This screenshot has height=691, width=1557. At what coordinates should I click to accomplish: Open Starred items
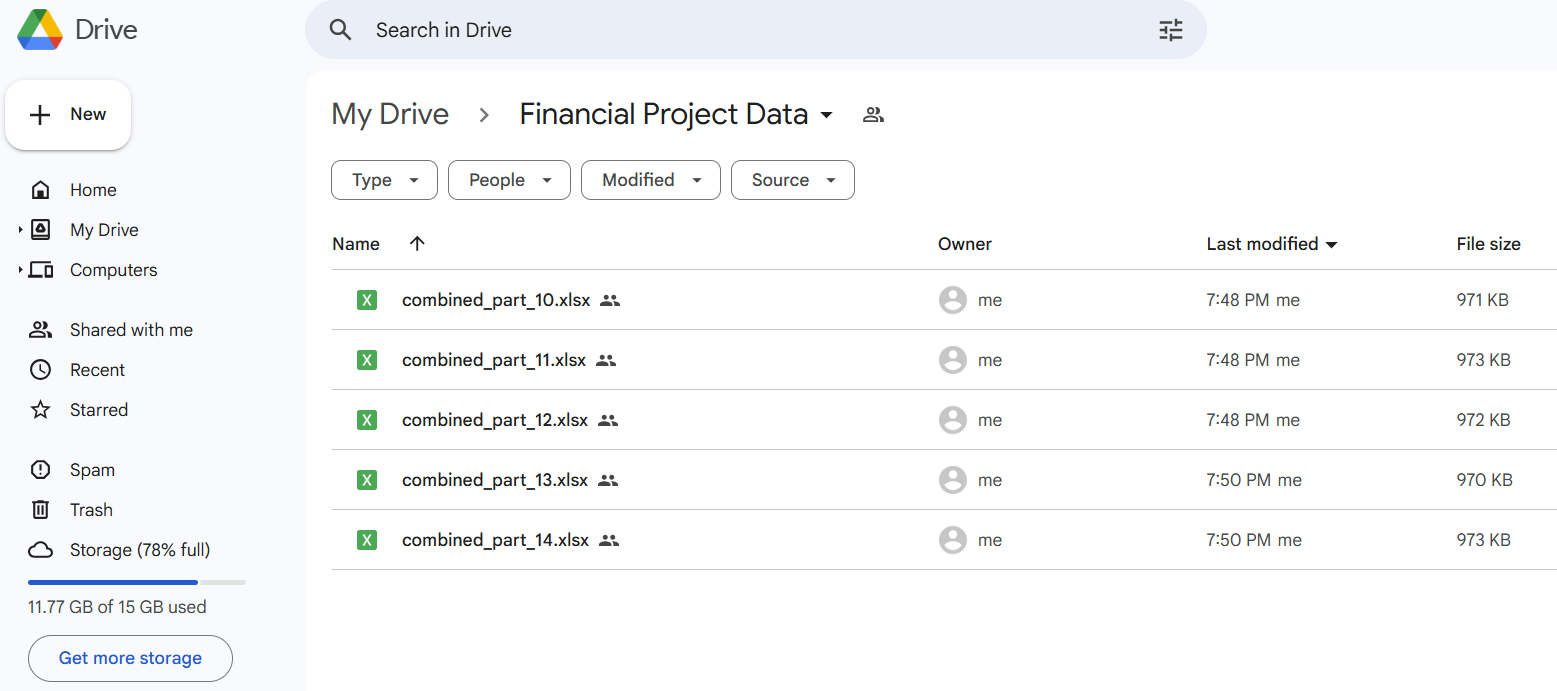pos(99,410)
